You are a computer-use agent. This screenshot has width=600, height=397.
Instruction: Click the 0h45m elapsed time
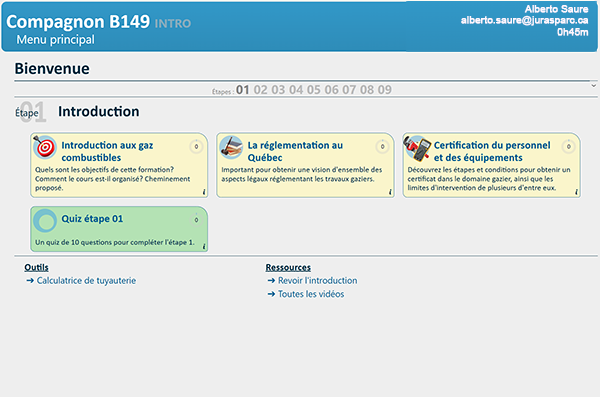[x=573, y=32]
